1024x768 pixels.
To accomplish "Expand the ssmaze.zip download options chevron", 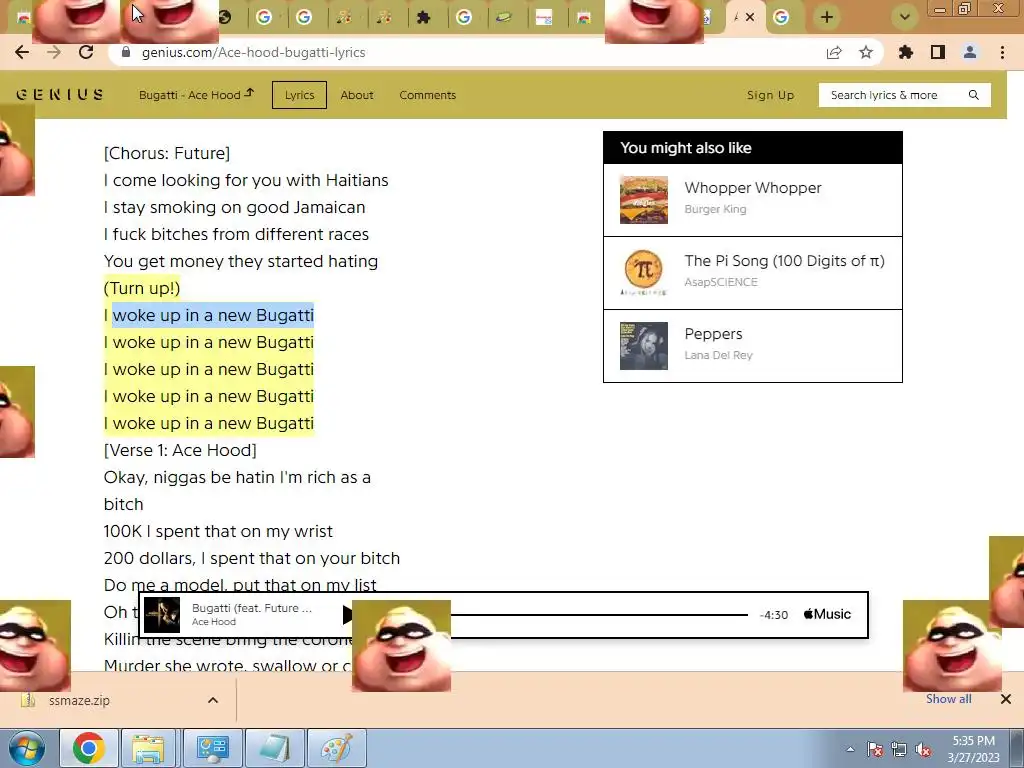I will [213, 700].
